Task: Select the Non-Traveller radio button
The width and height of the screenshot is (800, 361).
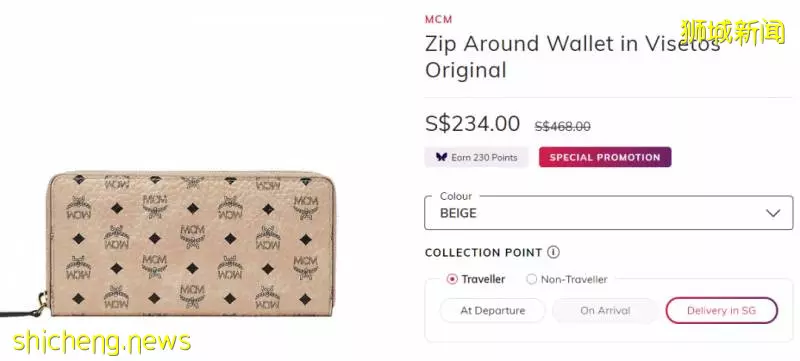Action: tap(532, 279)
